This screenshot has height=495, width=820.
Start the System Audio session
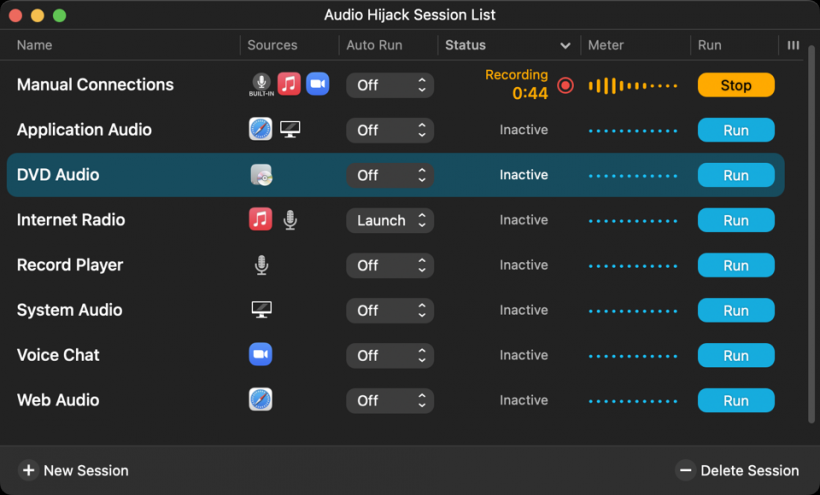click(x=736, y=310)
